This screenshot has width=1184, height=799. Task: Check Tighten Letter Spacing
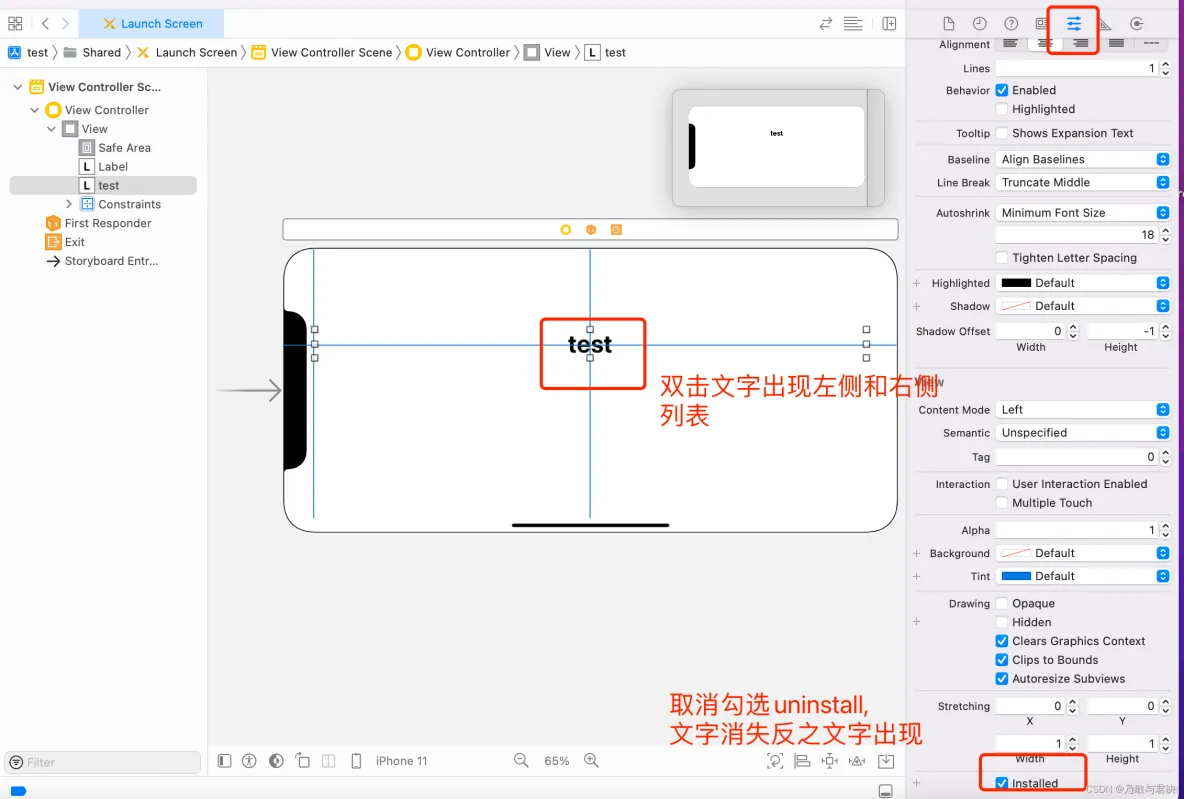point(1001,258)
